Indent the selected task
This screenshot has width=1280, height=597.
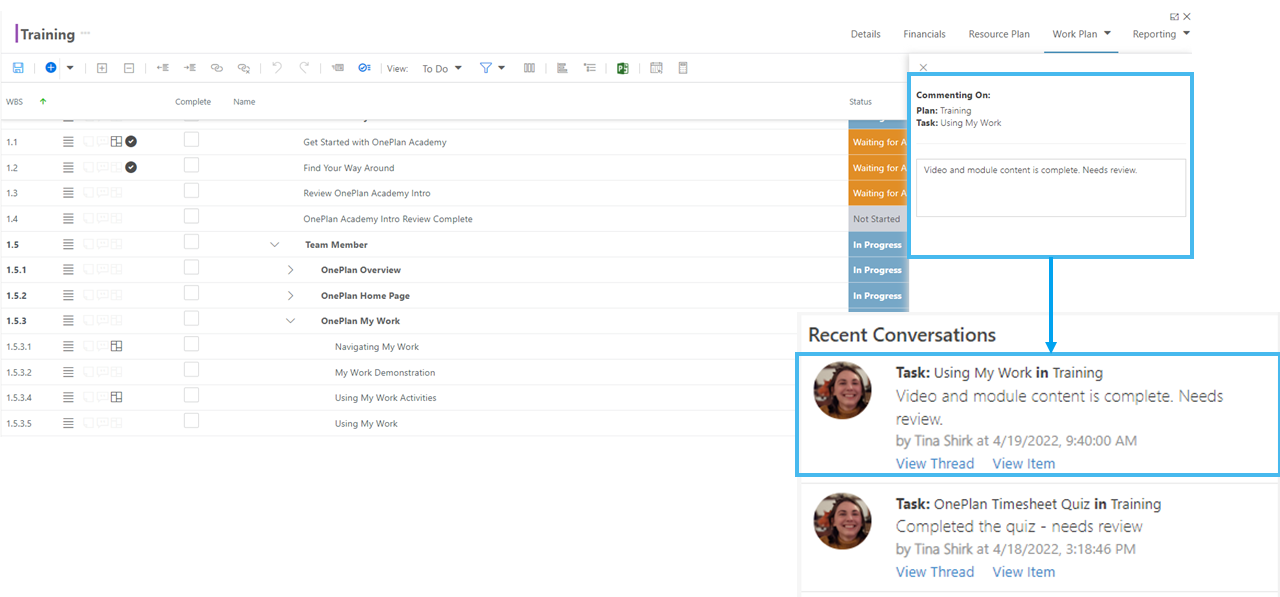(190, 68)
